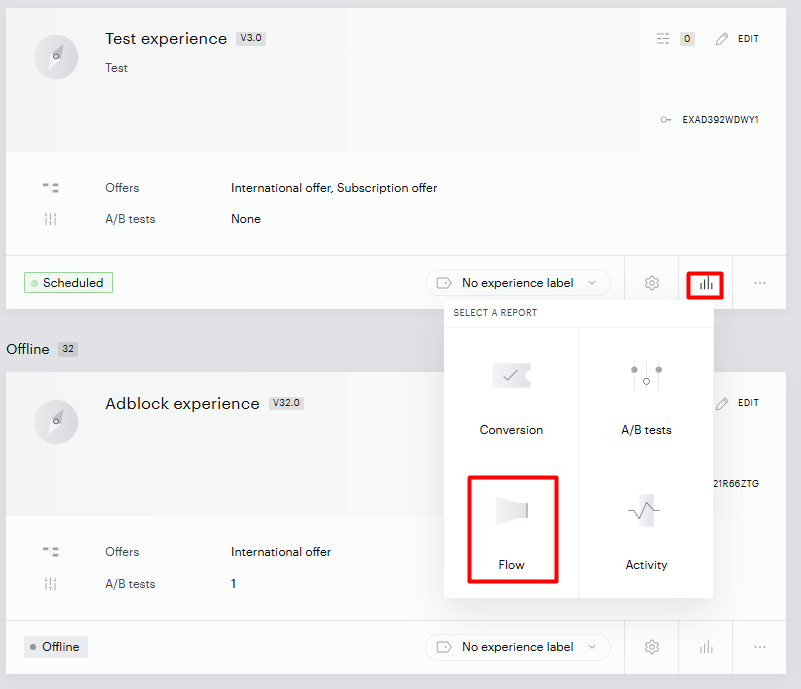Click the Scheduled status badge
This screenshot has height=689, width=801.
(68, 282)
